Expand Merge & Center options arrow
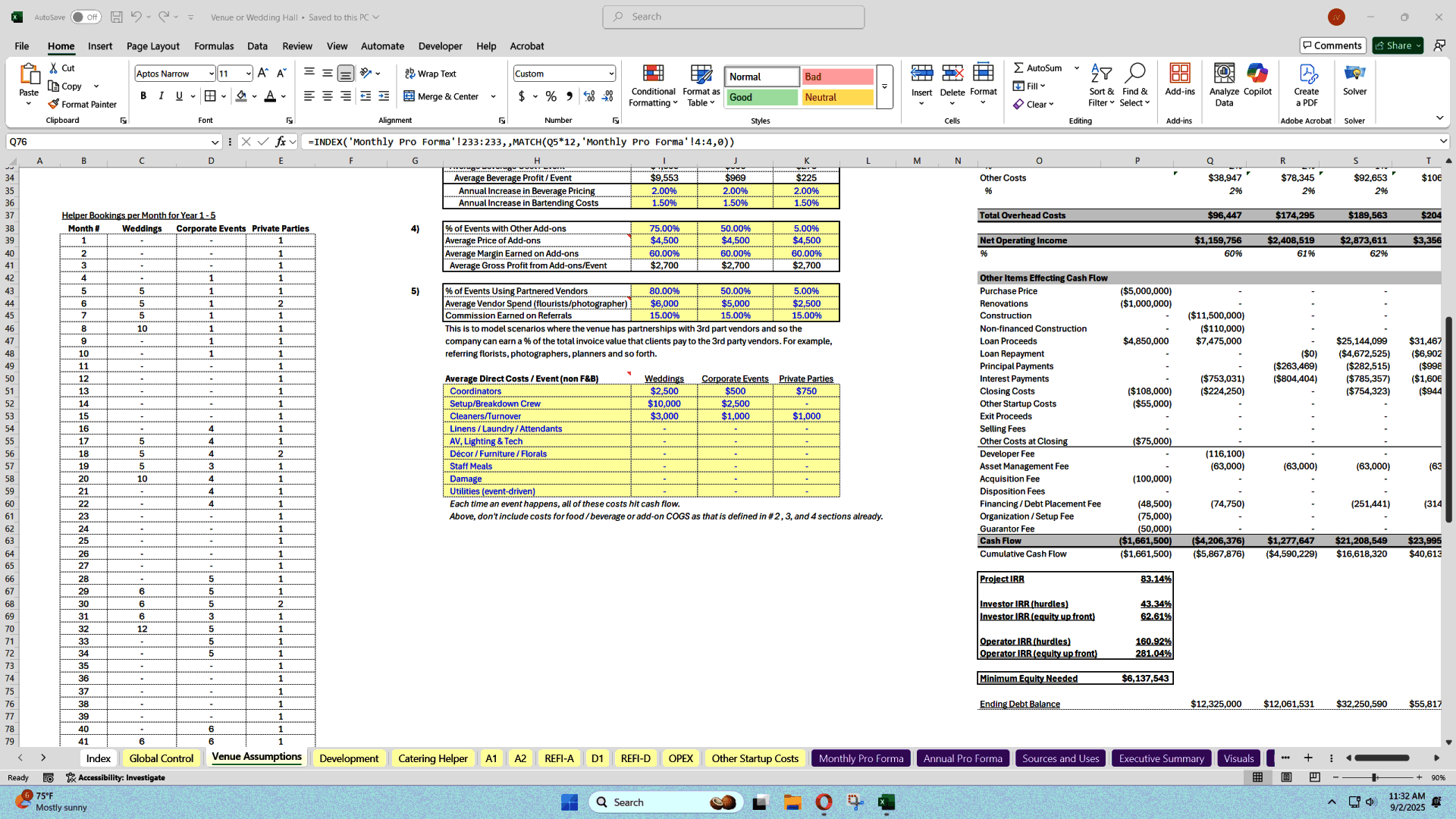1456x819 pixels. point(493,96)
